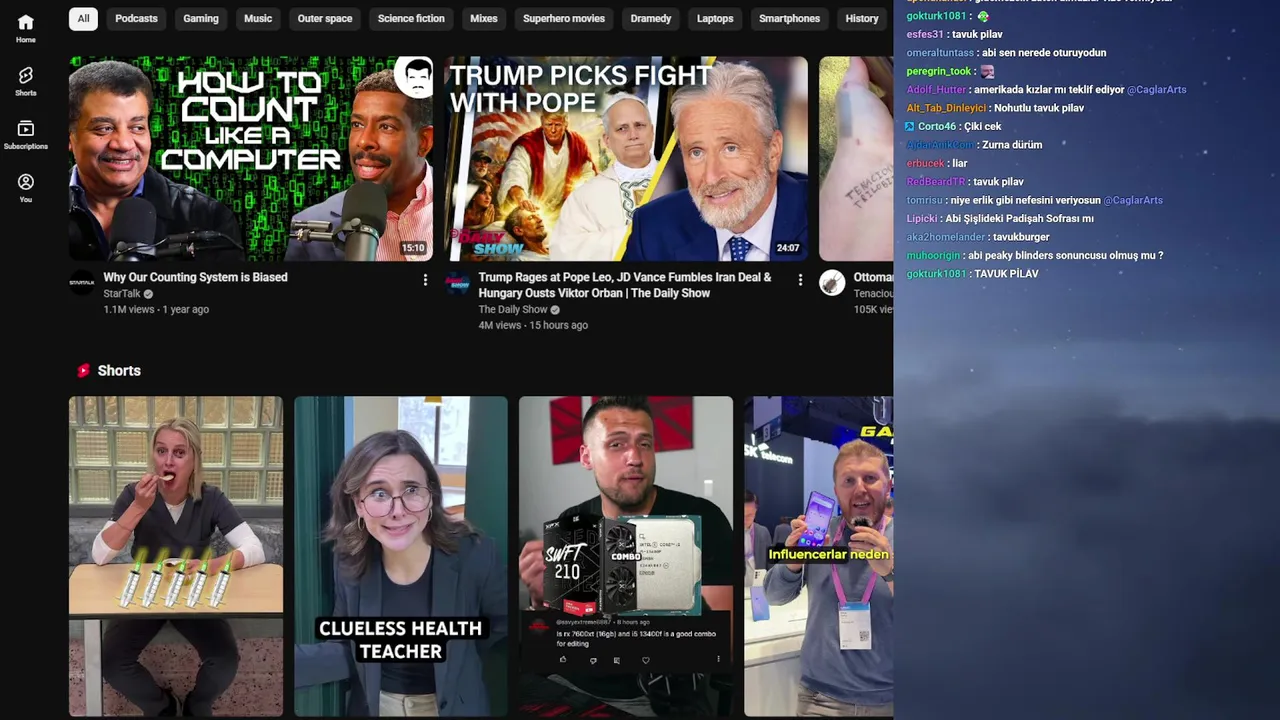Select the Mixes filter chip
This screenshot has width=1280, height=720.
[484, 18]
